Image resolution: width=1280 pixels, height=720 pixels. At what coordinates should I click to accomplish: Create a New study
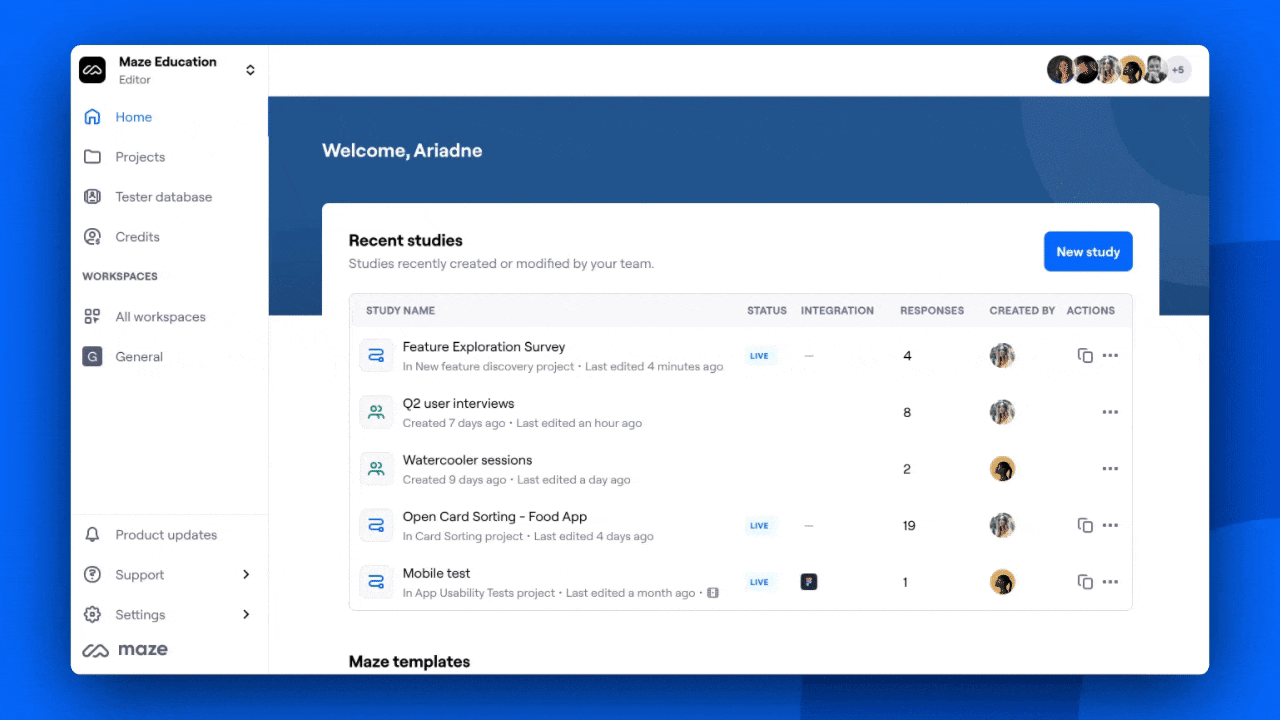pyautogui.click(x=1088, y=252)
